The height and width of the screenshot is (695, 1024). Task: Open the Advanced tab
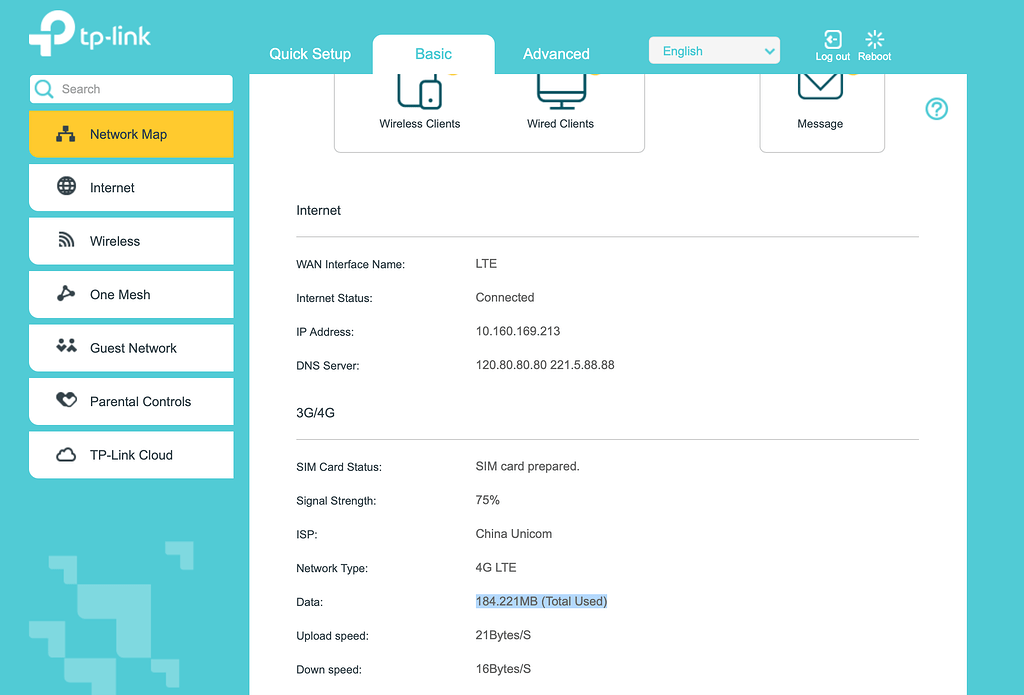(x=556, y=54)
